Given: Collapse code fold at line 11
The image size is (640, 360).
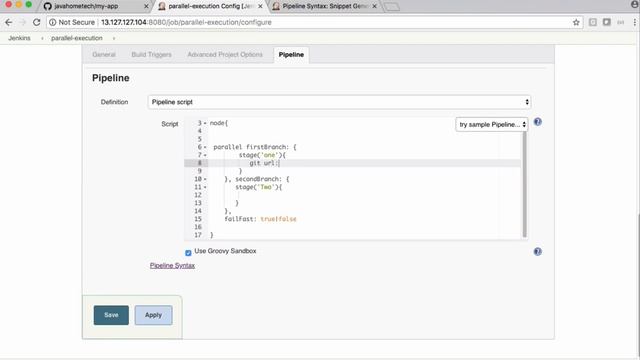Looking at the screenshot, I should [x=205, y=187].
